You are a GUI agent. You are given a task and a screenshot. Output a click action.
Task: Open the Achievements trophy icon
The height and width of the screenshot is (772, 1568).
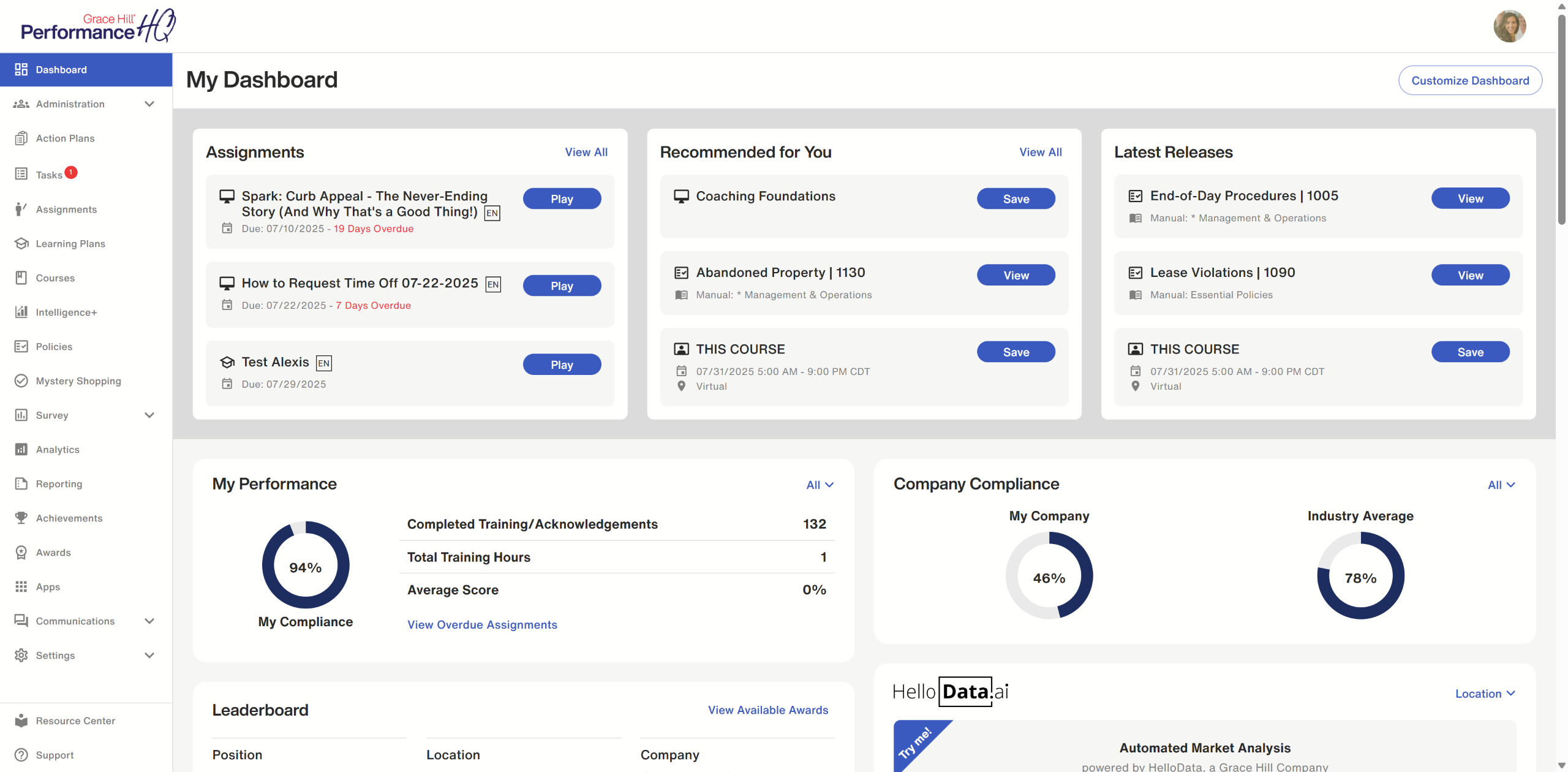(21, 518)
